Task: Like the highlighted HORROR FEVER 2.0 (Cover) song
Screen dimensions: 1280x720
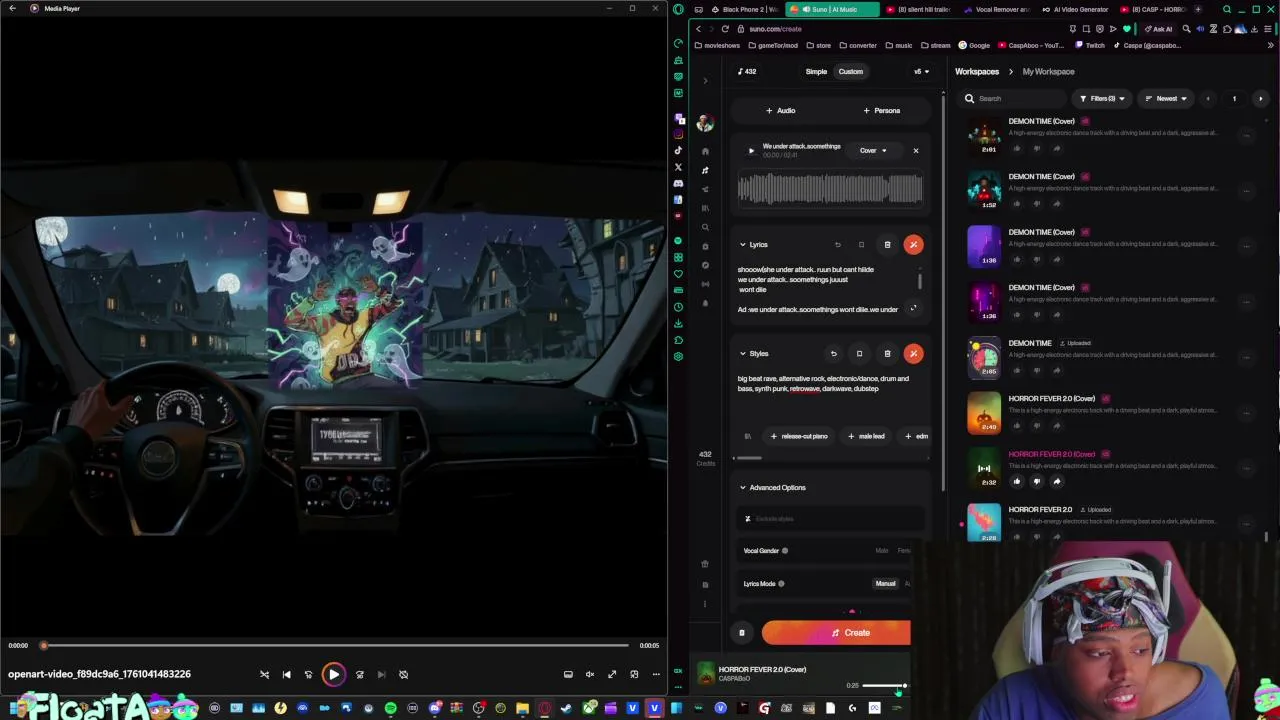Action: pyautogui.click(x=1017, y=481)
